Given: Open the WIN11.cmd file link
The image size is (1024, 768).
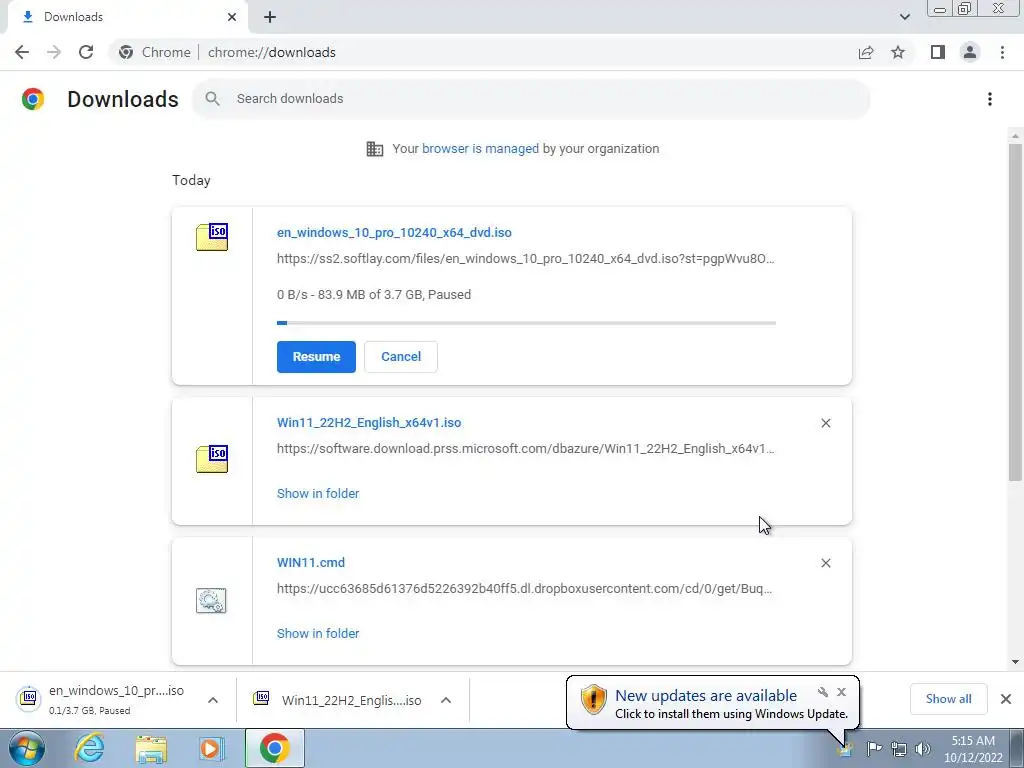Looking at the screenshot, I should coord(311,562).
